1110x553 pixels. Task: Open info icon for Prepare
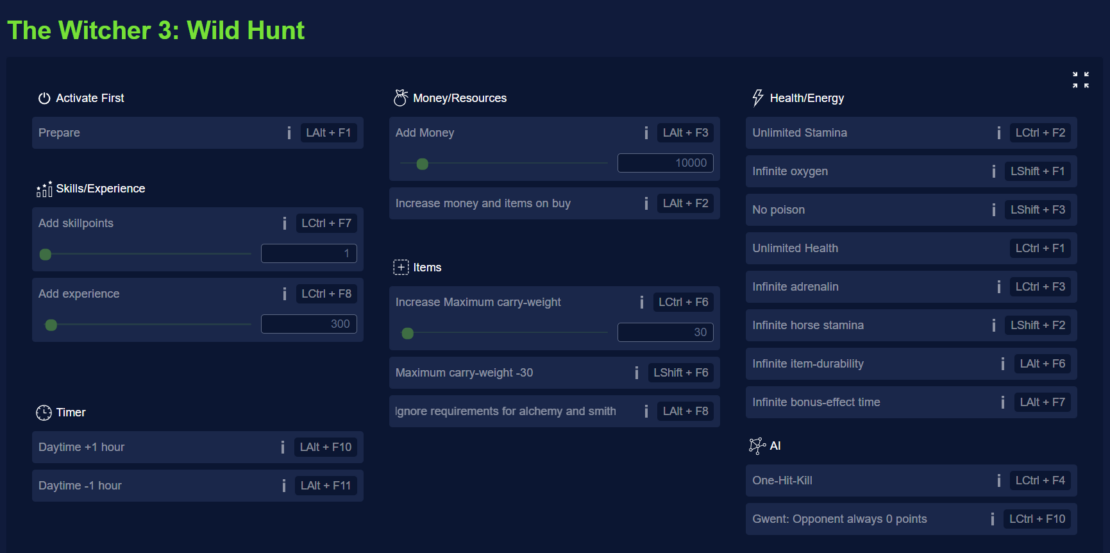point(289,133)
